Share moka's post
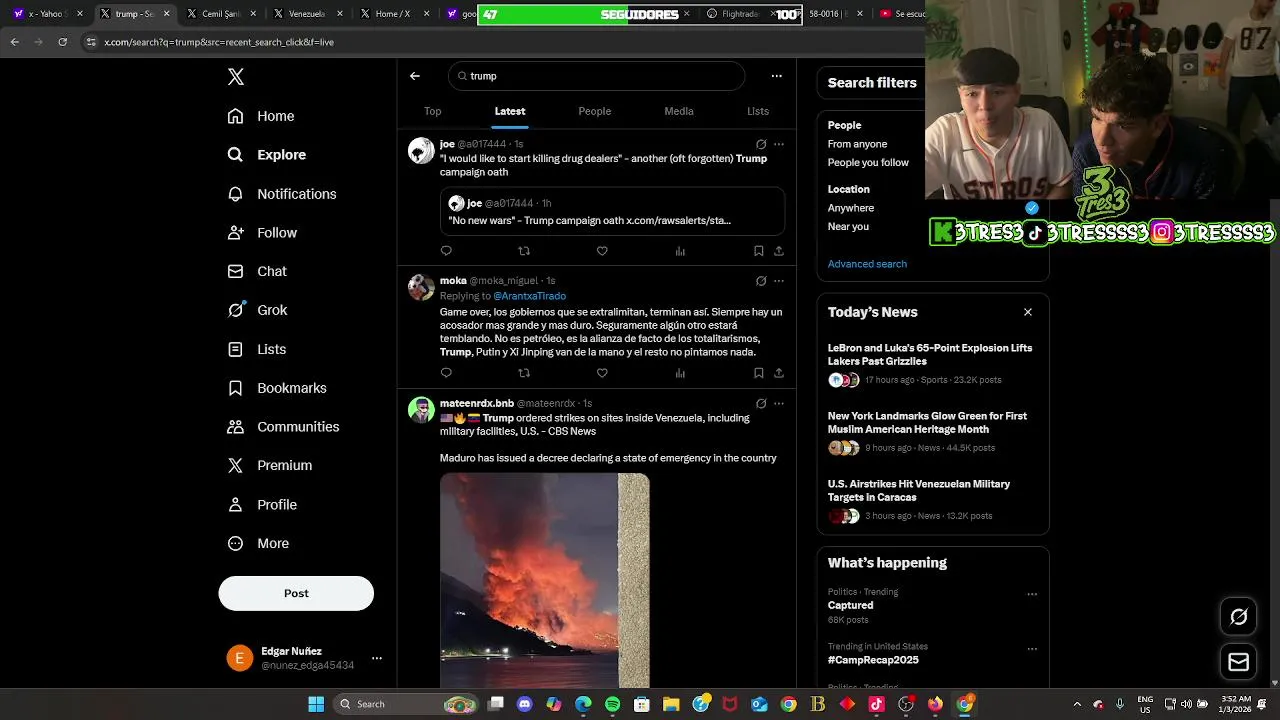Screen dimensions: 1280x720 tap(779, 373)
